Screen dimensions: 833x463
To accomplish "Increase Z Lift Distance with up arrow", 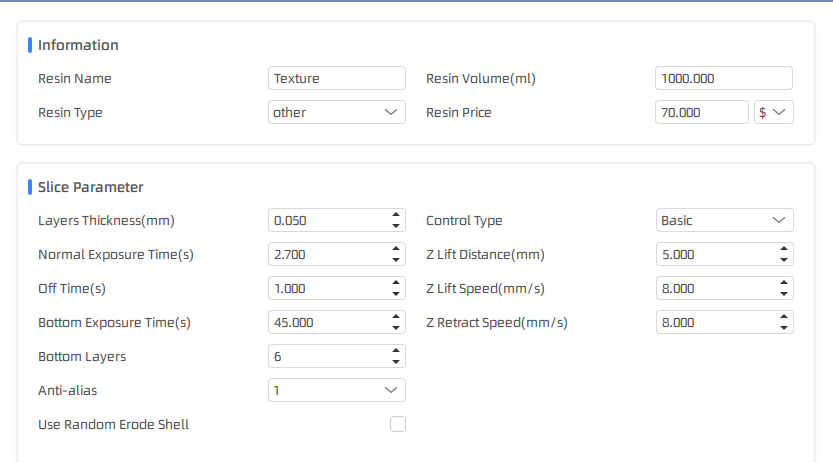I will tap(784, 248).
